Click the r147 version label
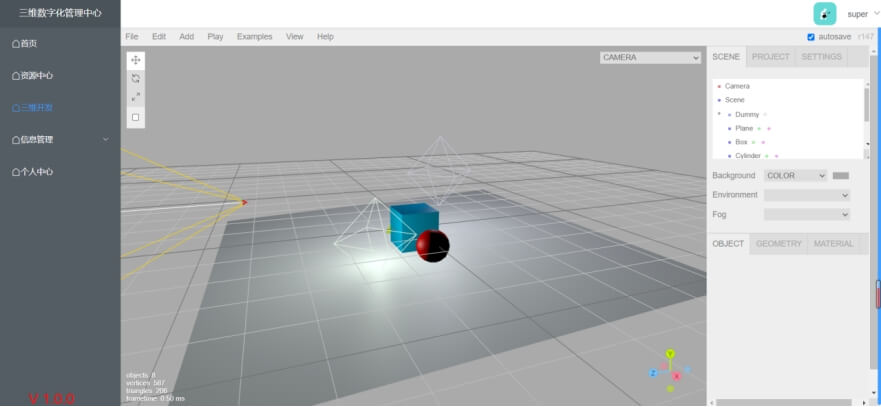This screenshot has height=407, width=881. click(864, 37)
